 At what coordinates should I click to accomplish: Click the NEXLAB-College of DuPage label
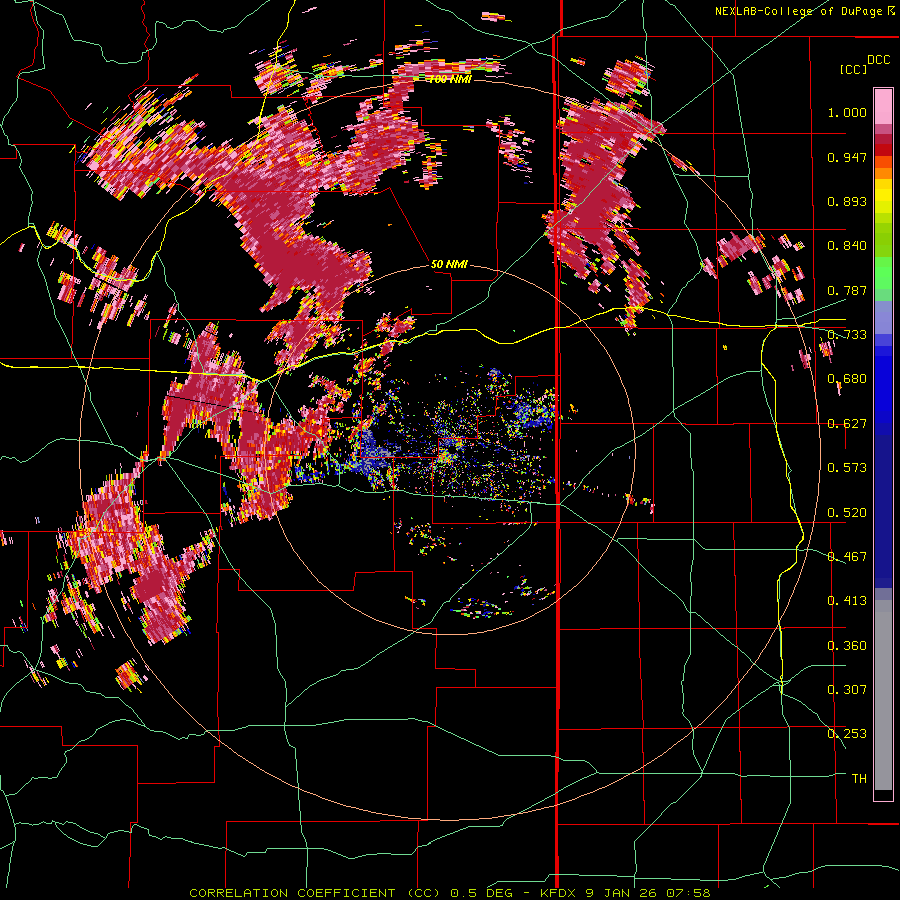click(x=804, y=11)
